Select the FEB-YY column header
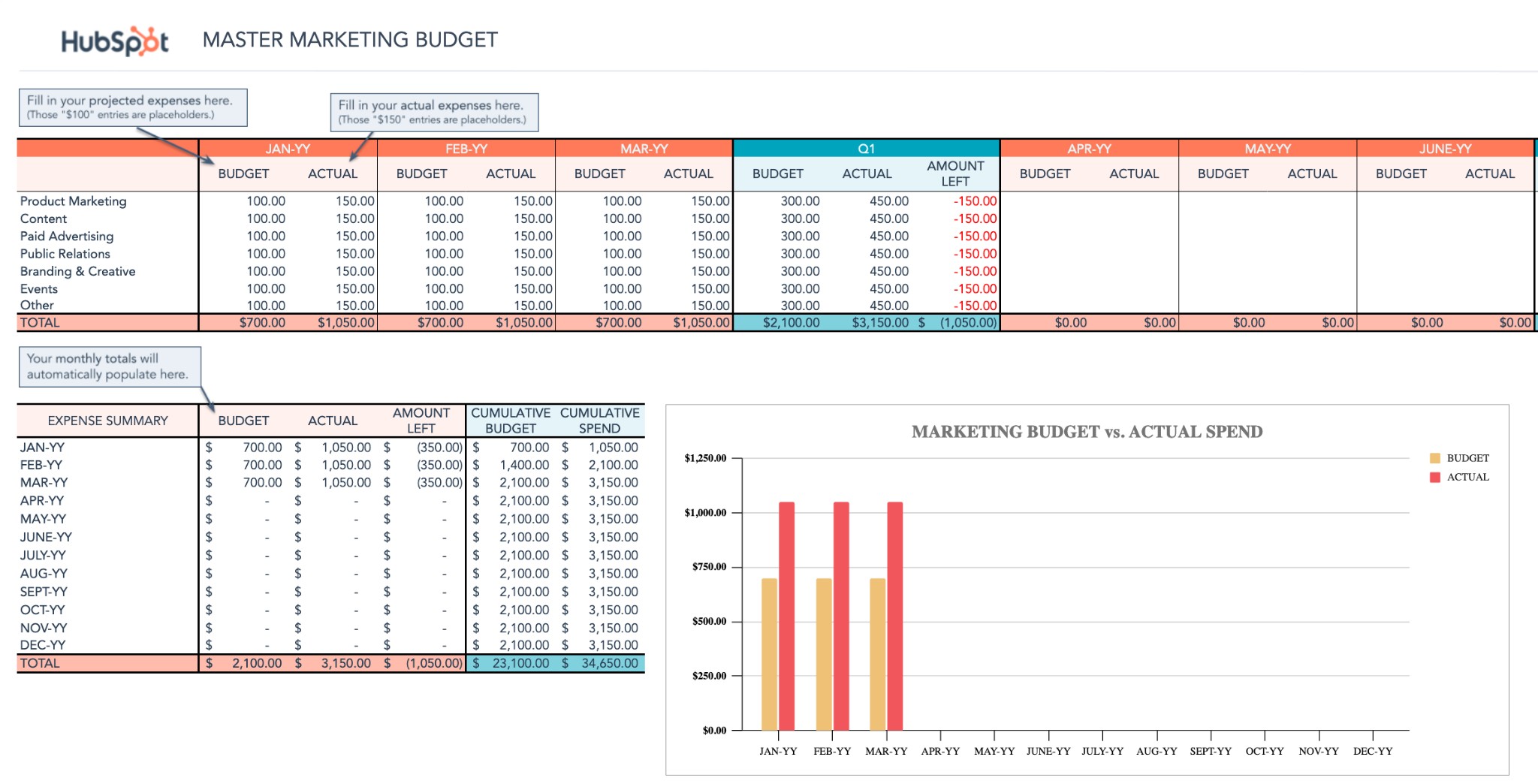 pos(466,149)
